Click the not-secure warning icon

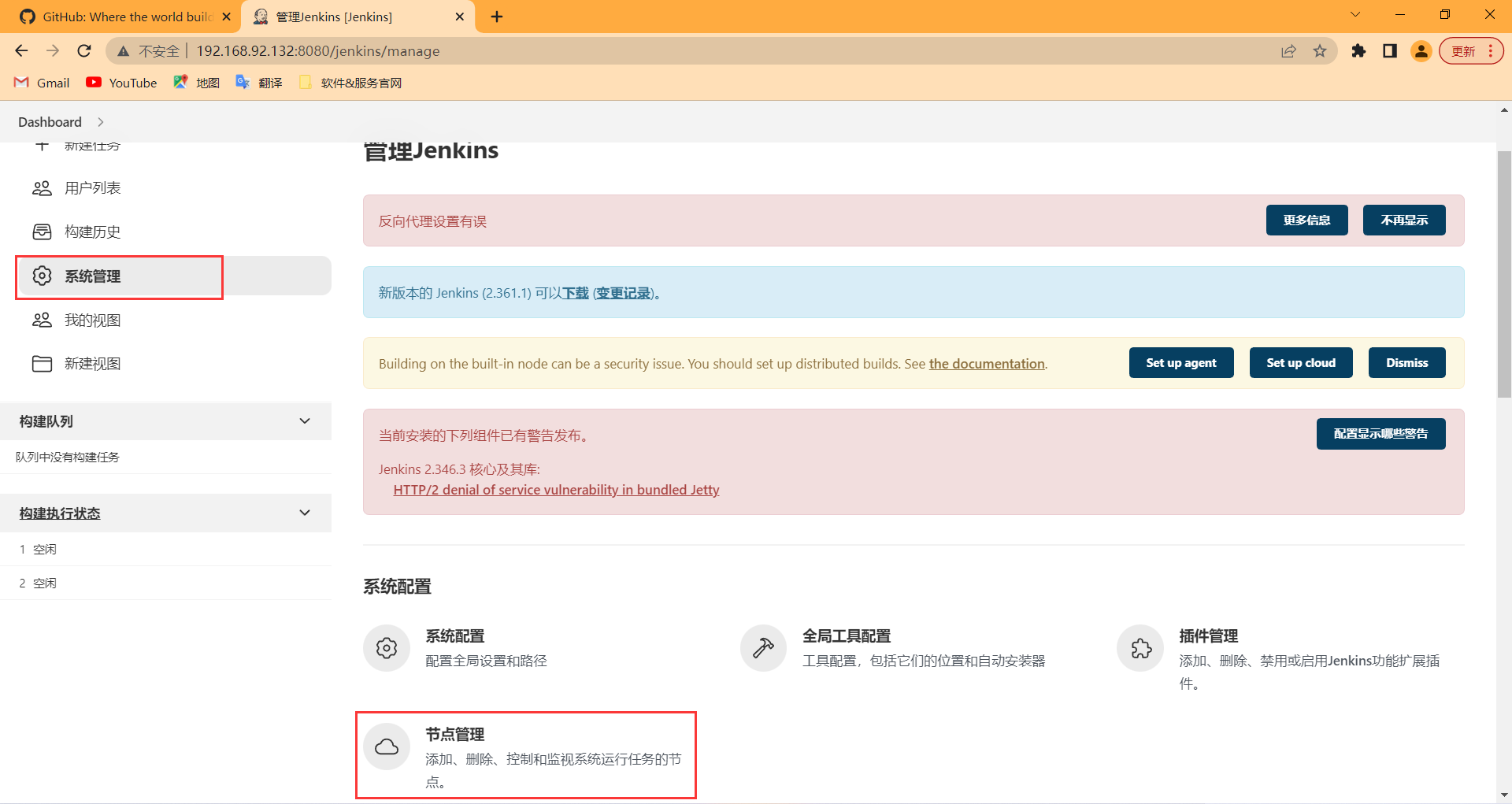[x=123, y=51]
